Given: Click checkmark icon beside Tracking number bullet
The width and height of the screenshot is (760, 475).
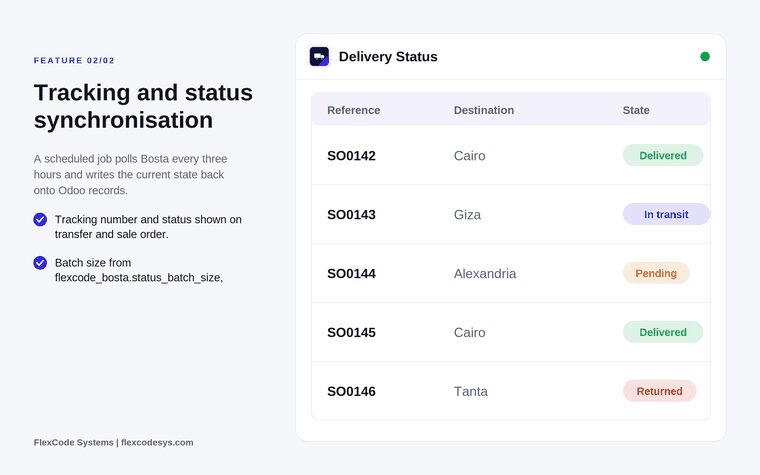Looking at the screenshot, I should 40,220.
